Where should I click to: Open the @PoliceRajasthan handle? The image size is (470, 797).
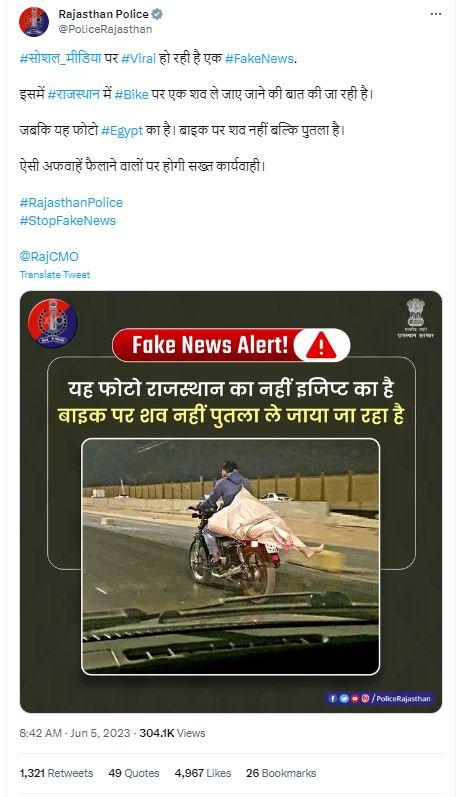pos(105,29)
